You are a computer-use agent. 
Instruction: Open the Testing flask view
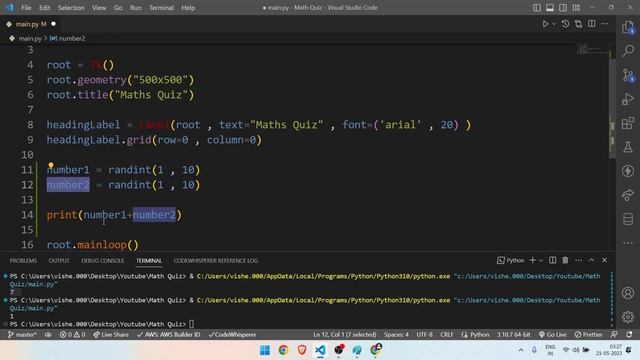(x=628, y=147)
